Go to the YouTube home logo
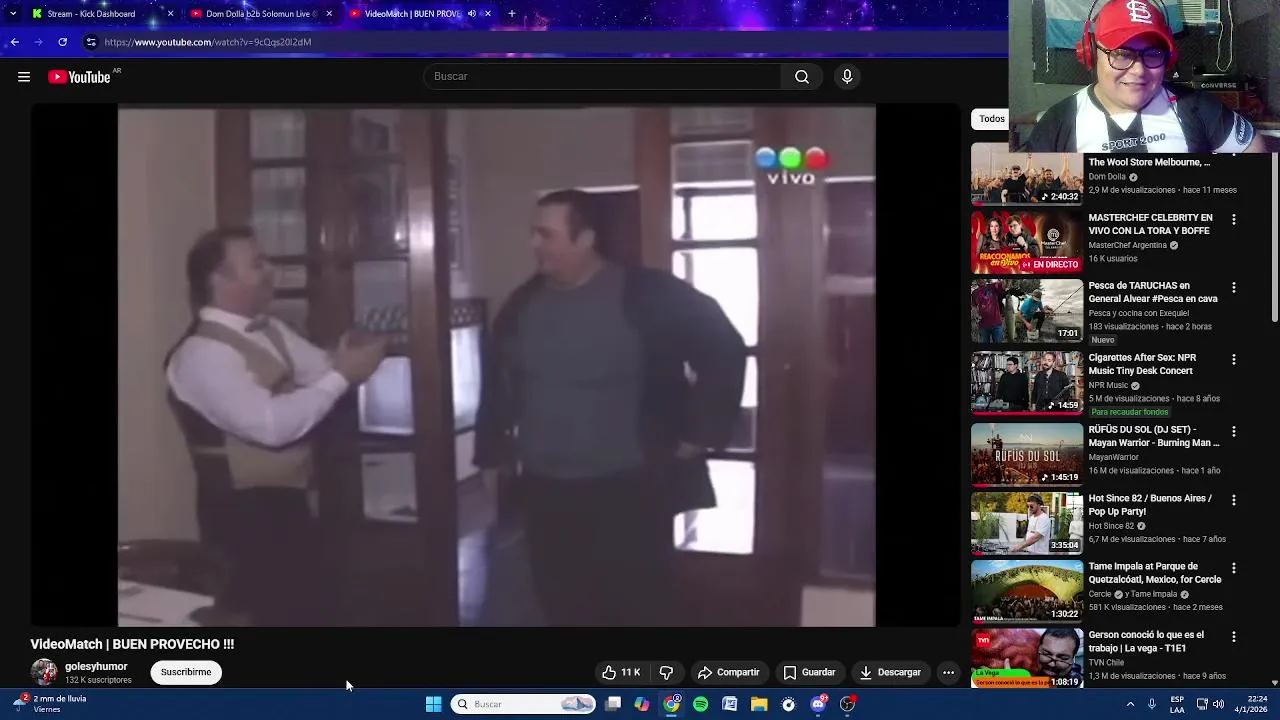Screen dimensions: 1280x720 coord(80,77)
